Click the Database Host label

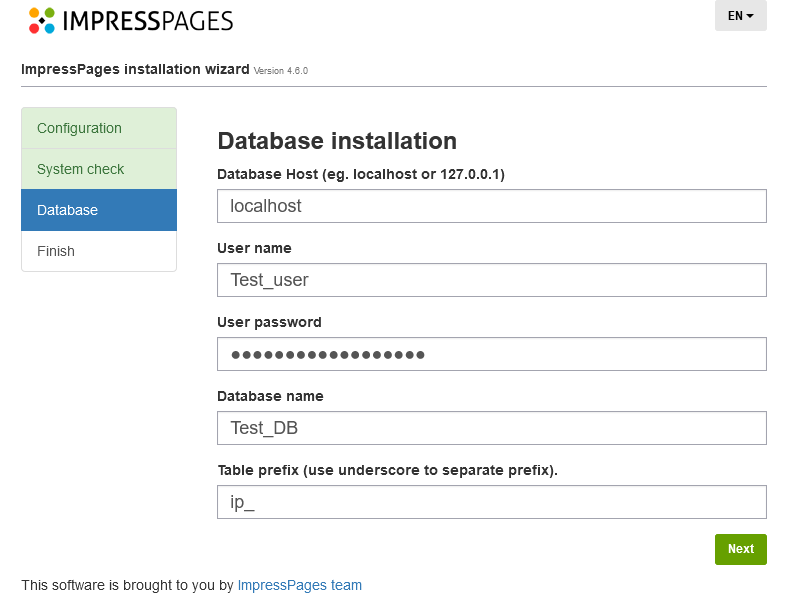361,174
